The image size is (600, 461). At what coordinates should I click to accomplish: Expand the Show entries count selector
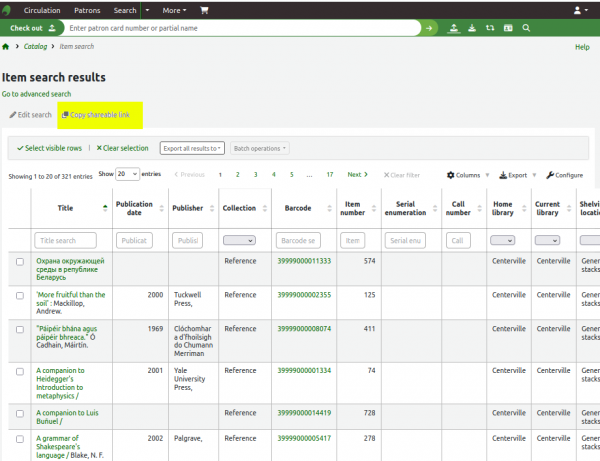click(x=127, y=174)
